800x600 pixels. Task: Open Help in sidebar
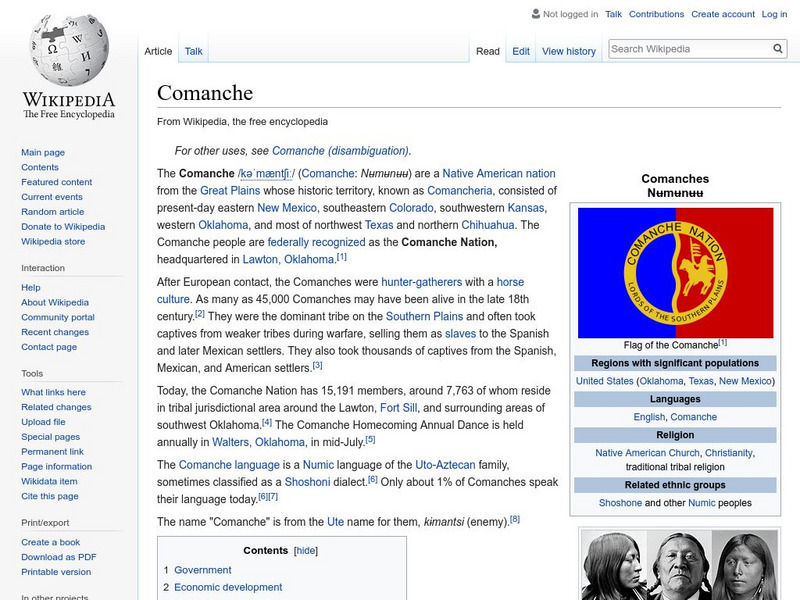[x=31, y=288]
